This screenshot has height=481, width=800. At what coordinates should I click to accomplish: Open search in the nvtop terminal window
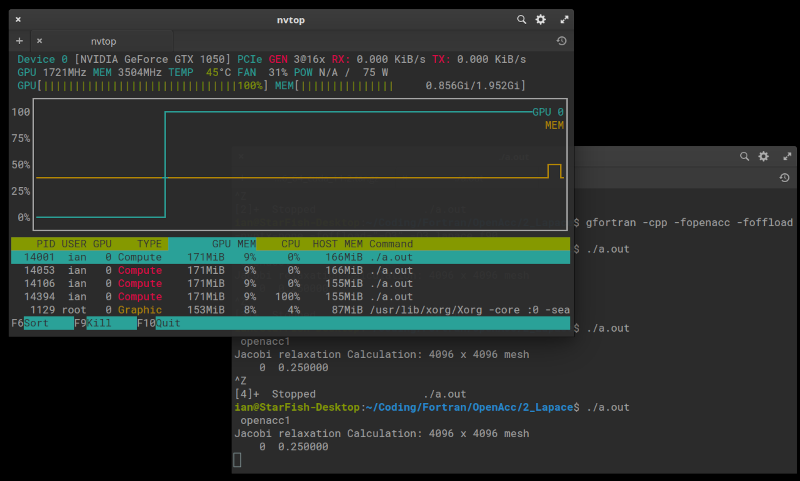(x=521, y=19)
